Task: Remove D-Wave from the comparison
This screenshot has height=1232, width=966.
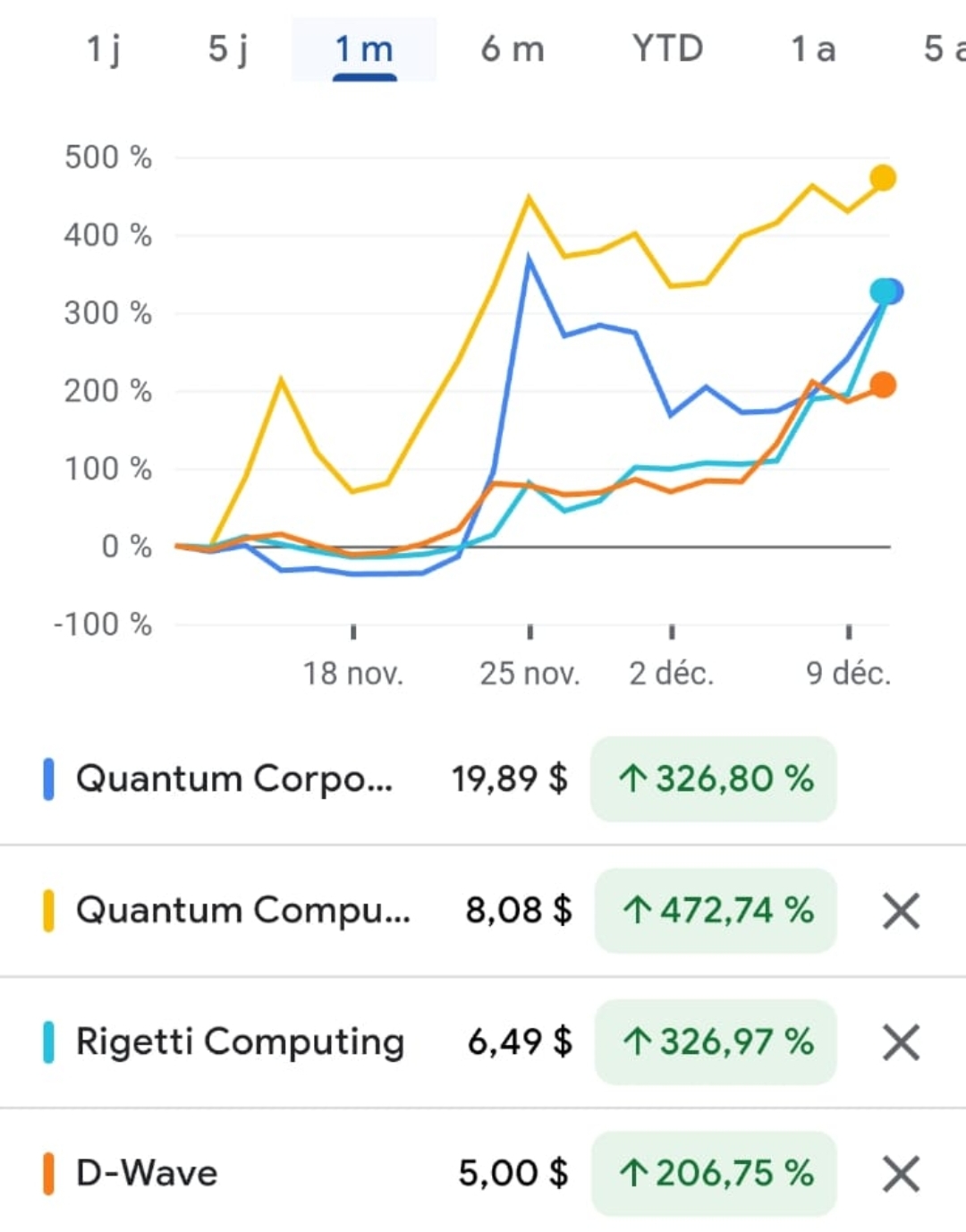Action: coord(901,1174)
